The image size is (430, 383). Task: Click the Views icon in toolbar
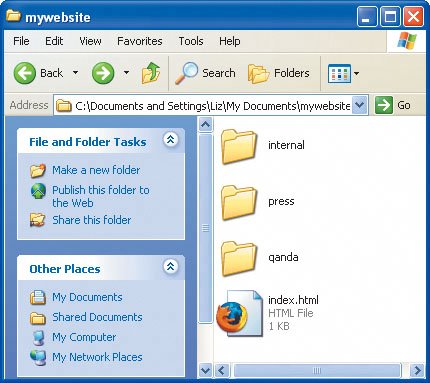pos(339,73)
